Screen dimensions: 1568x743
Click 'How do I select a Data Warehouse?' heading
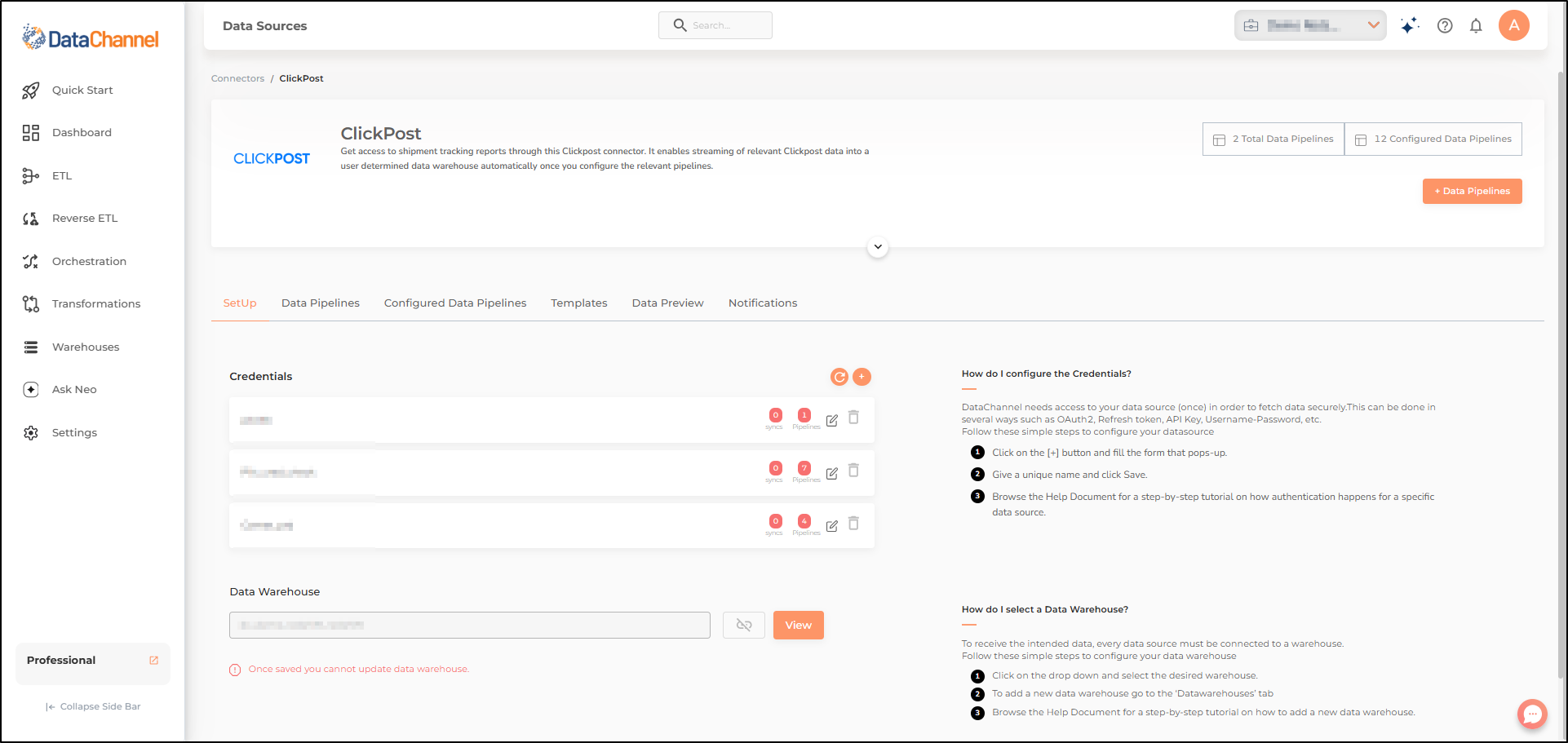pos(1044,610)
